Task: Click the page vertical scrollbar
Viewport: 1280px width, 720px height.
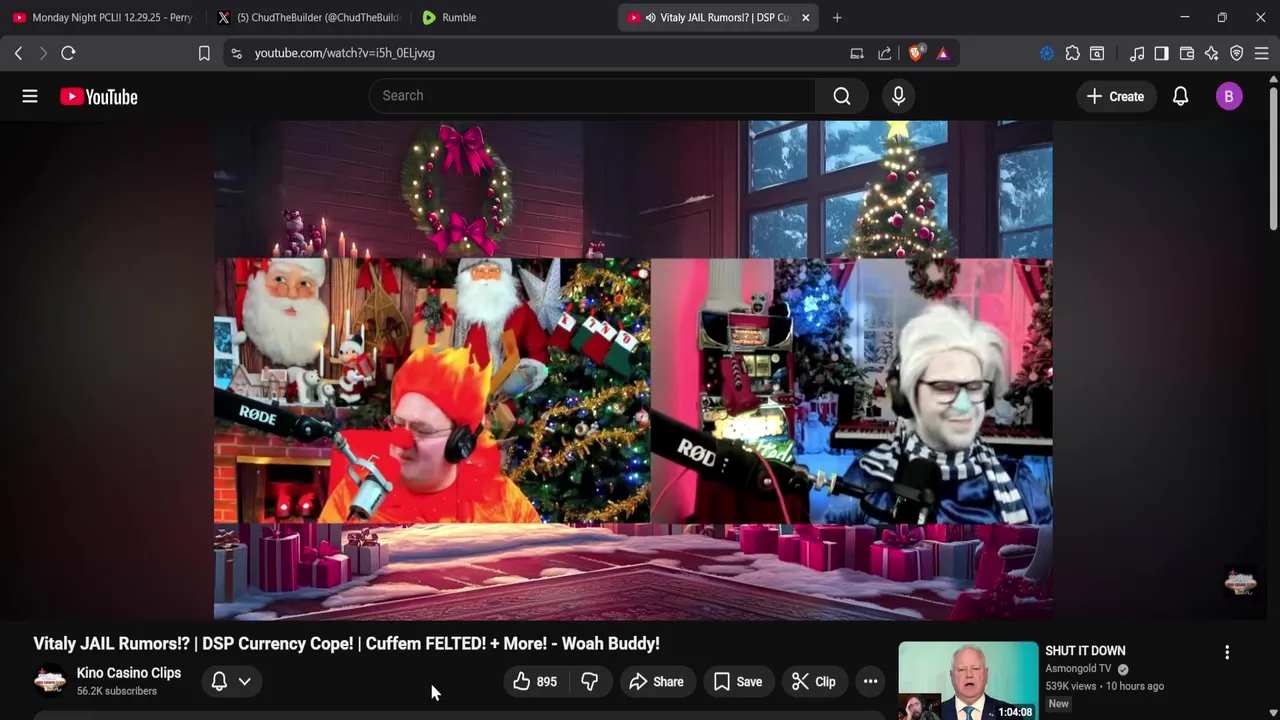Action: pyautogui.click(x=1273, y=160)
